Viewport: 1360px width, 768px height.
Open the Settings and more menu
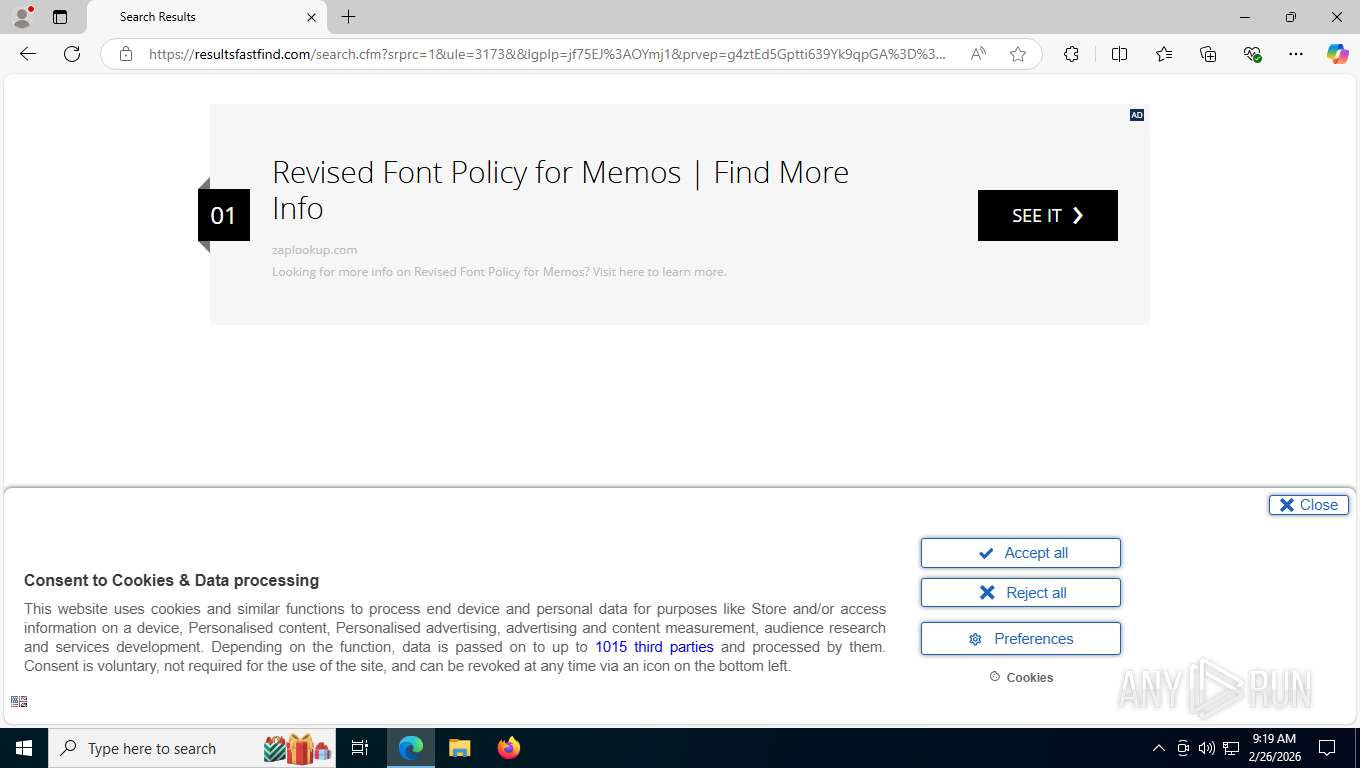pos(1296,54)
